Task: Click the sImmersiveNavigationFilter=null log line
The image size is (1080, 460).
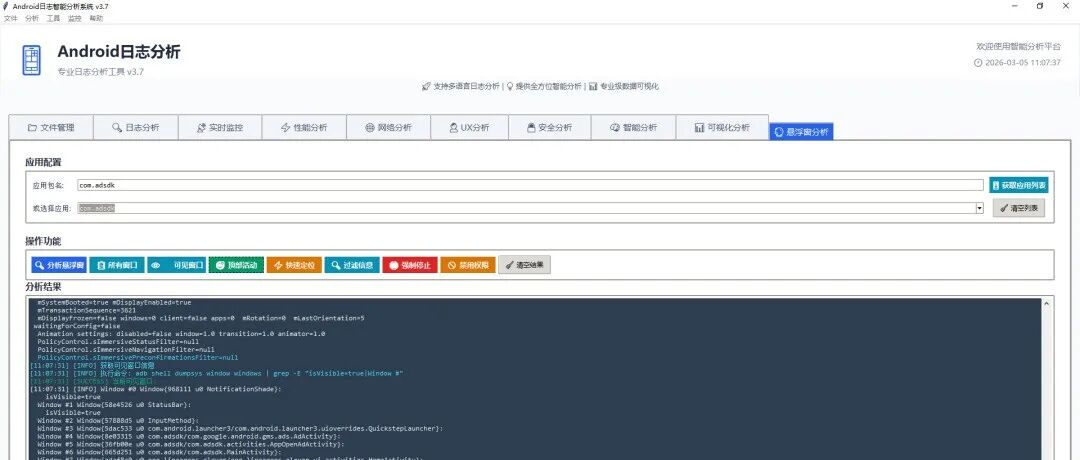Action: [x=126, y=350]
